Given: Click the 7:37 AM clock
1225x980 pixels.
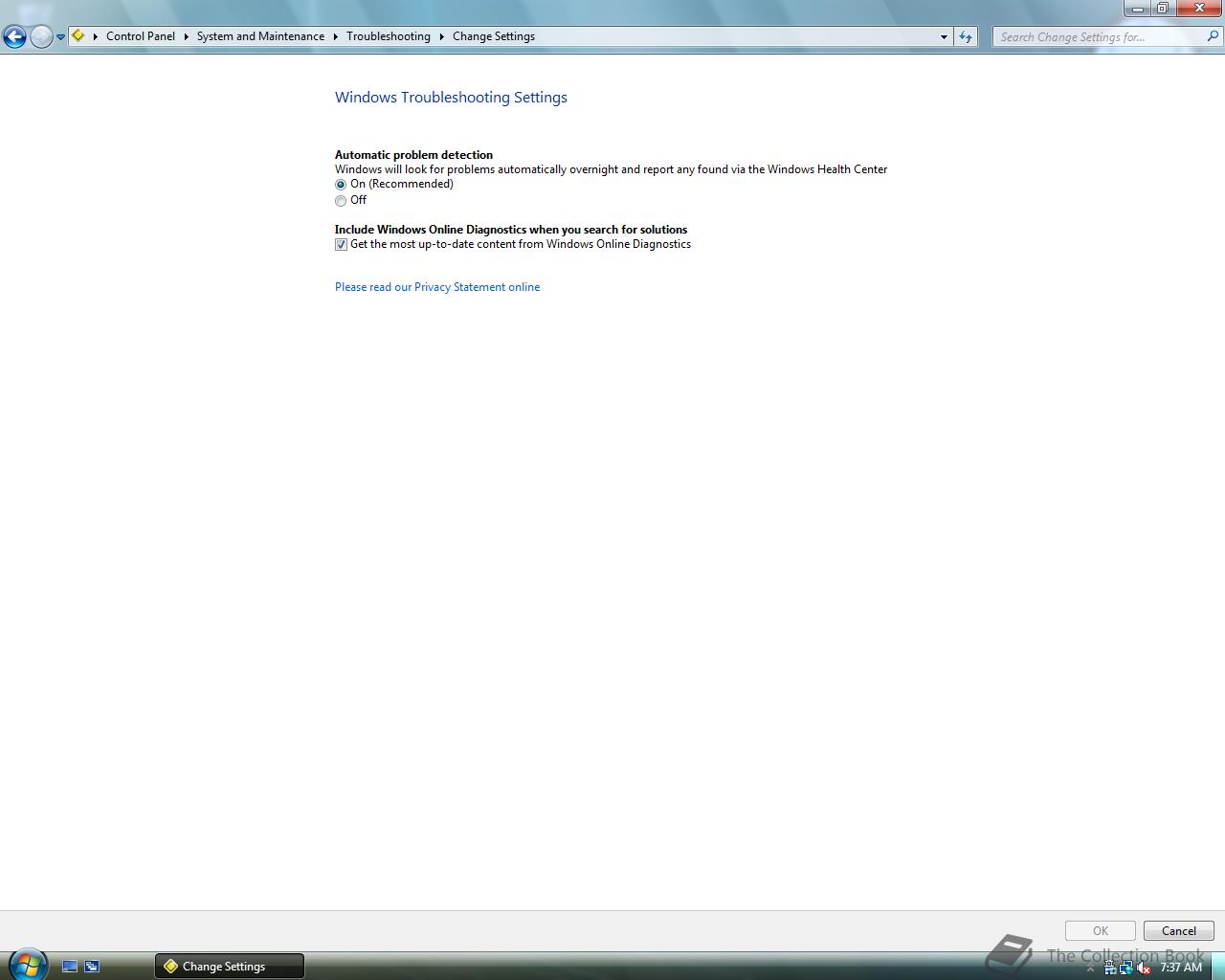Looking at the screenshot, I should click(x=1181, y=968).
